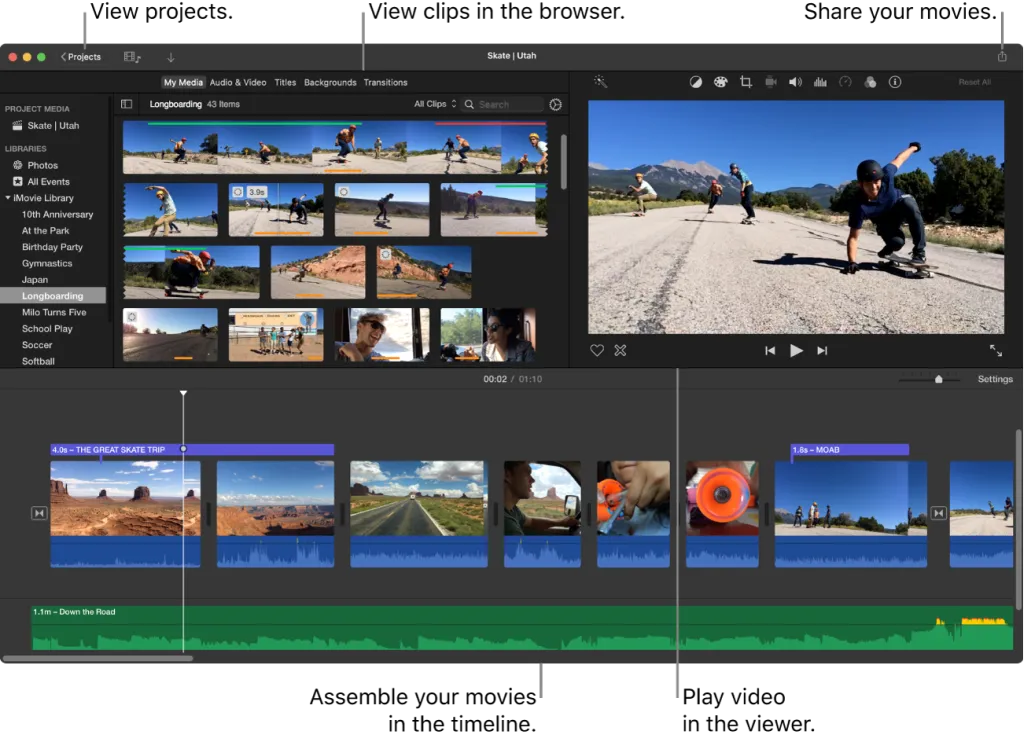Select the 1.8s MOAB title clip

850,449
